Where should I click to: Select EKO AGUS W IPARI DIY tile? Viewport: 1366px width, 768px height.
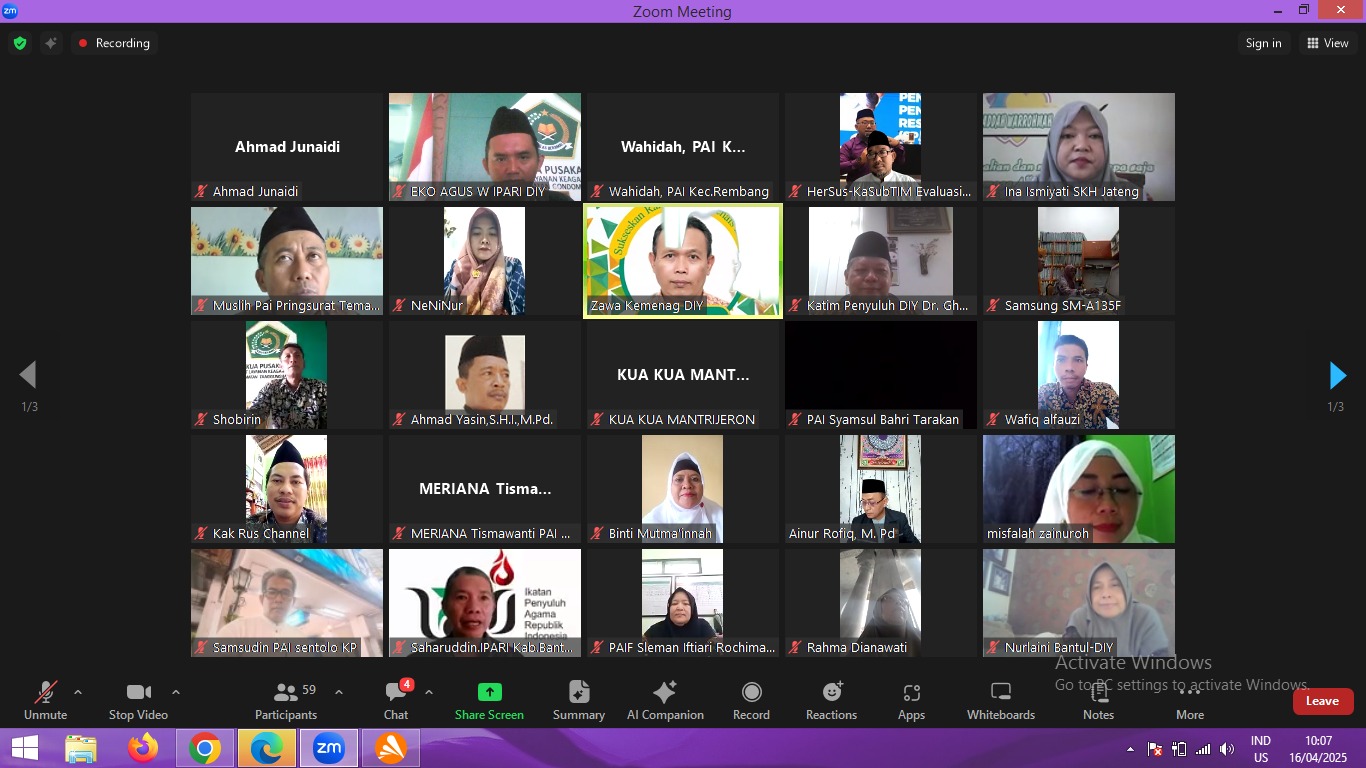(485, 147)
